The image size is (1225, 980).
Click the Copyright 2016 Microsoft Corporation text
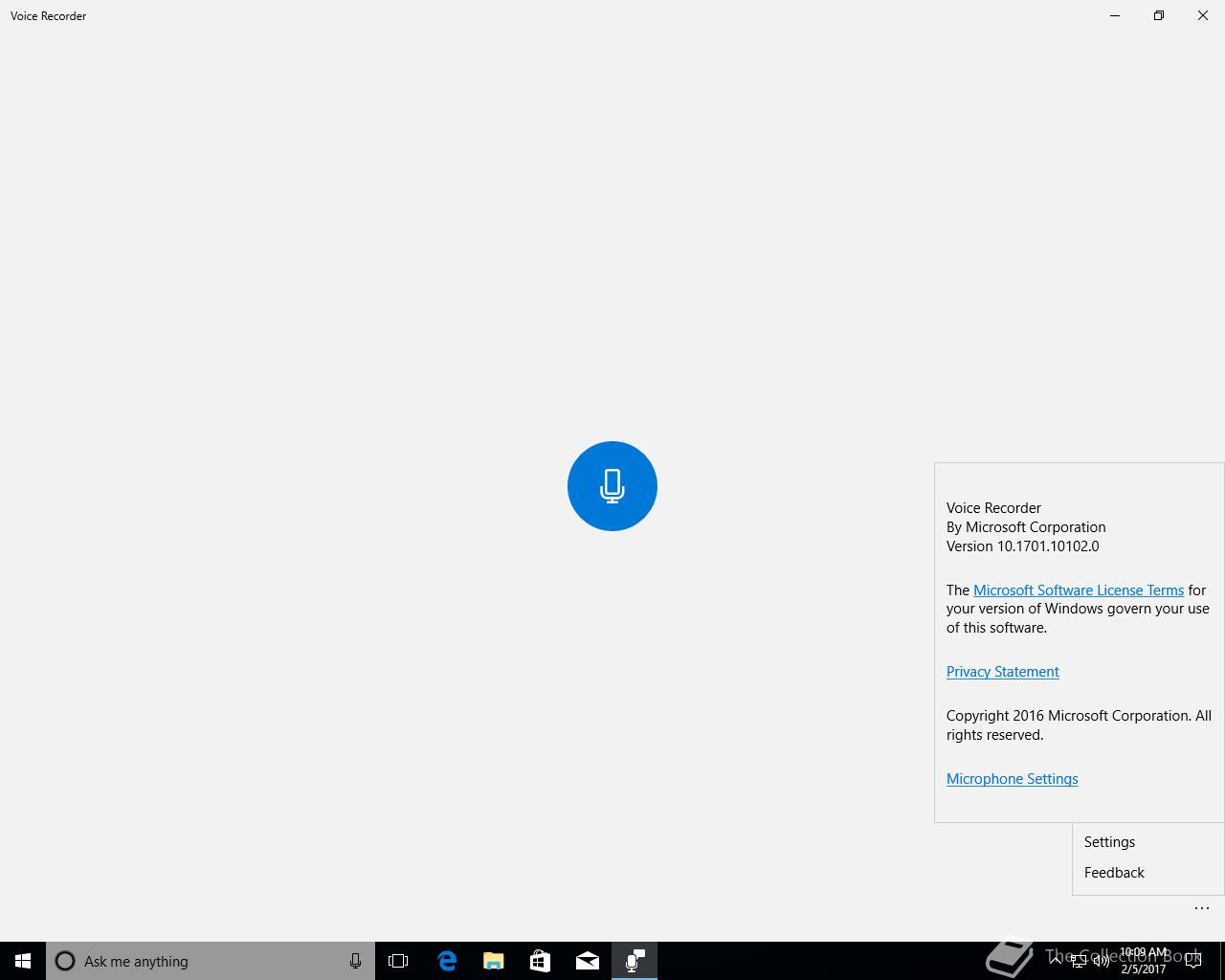point(1079,725)
